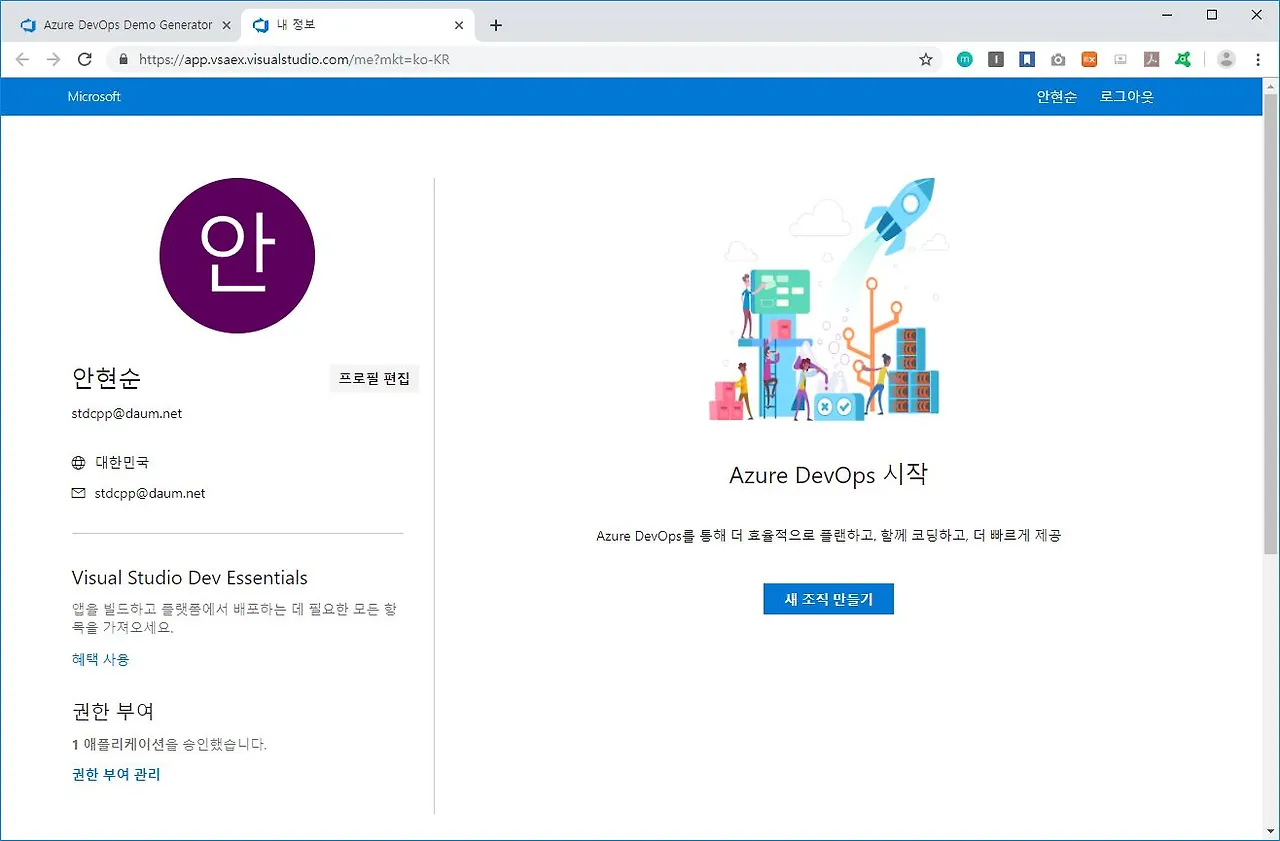The width and height of the screenshot is (1280, 841).
Task: Click the 새 조직 만들기 button
Action: click(828, 599)
